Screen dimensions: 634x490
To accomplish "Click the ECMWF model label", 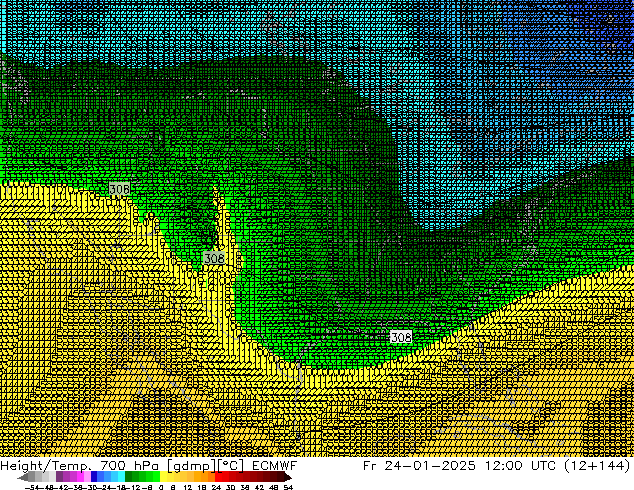I will tap(275, 466).
